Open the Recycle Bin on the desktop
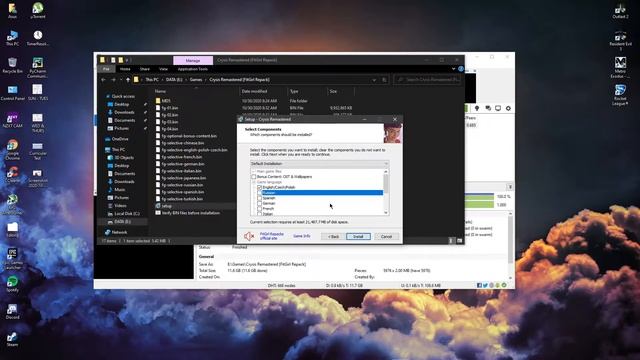Image resolution: width=640 pixels, height=360 pixels. [x=12, y=65]
